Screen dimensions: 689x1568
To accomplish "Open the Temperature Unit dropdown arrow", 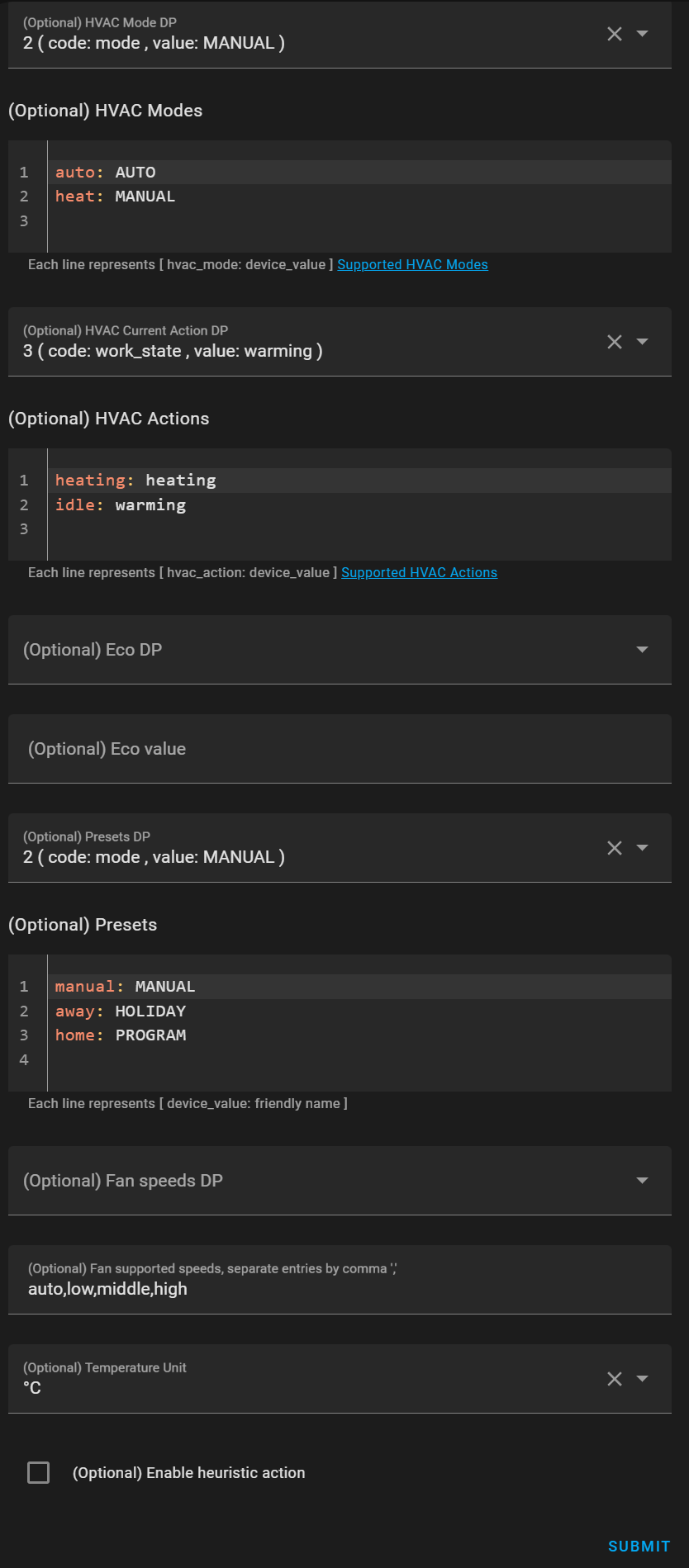I will pos(642,1379).
